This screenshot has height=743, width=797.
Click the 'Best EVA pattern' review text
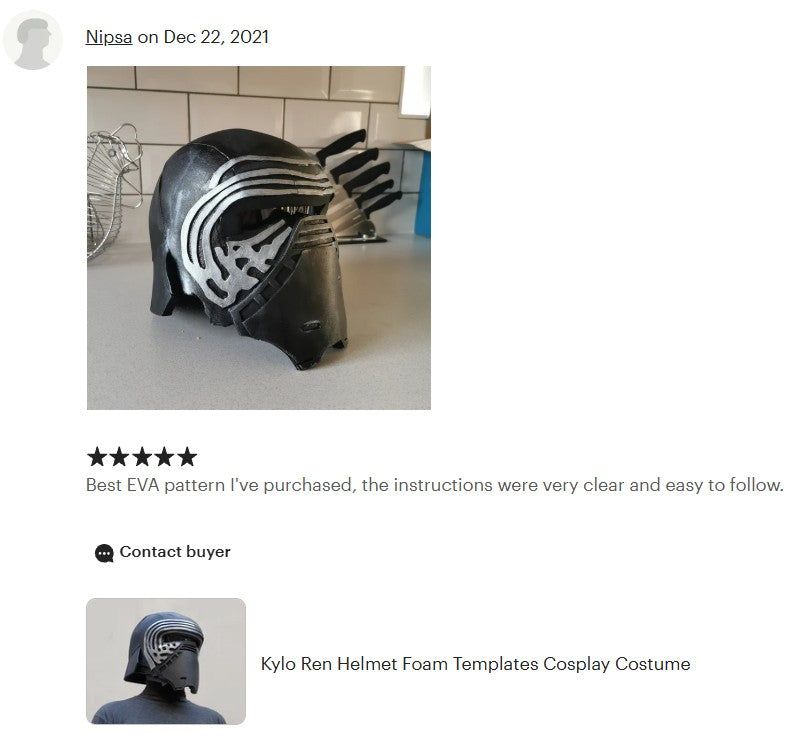435,485
